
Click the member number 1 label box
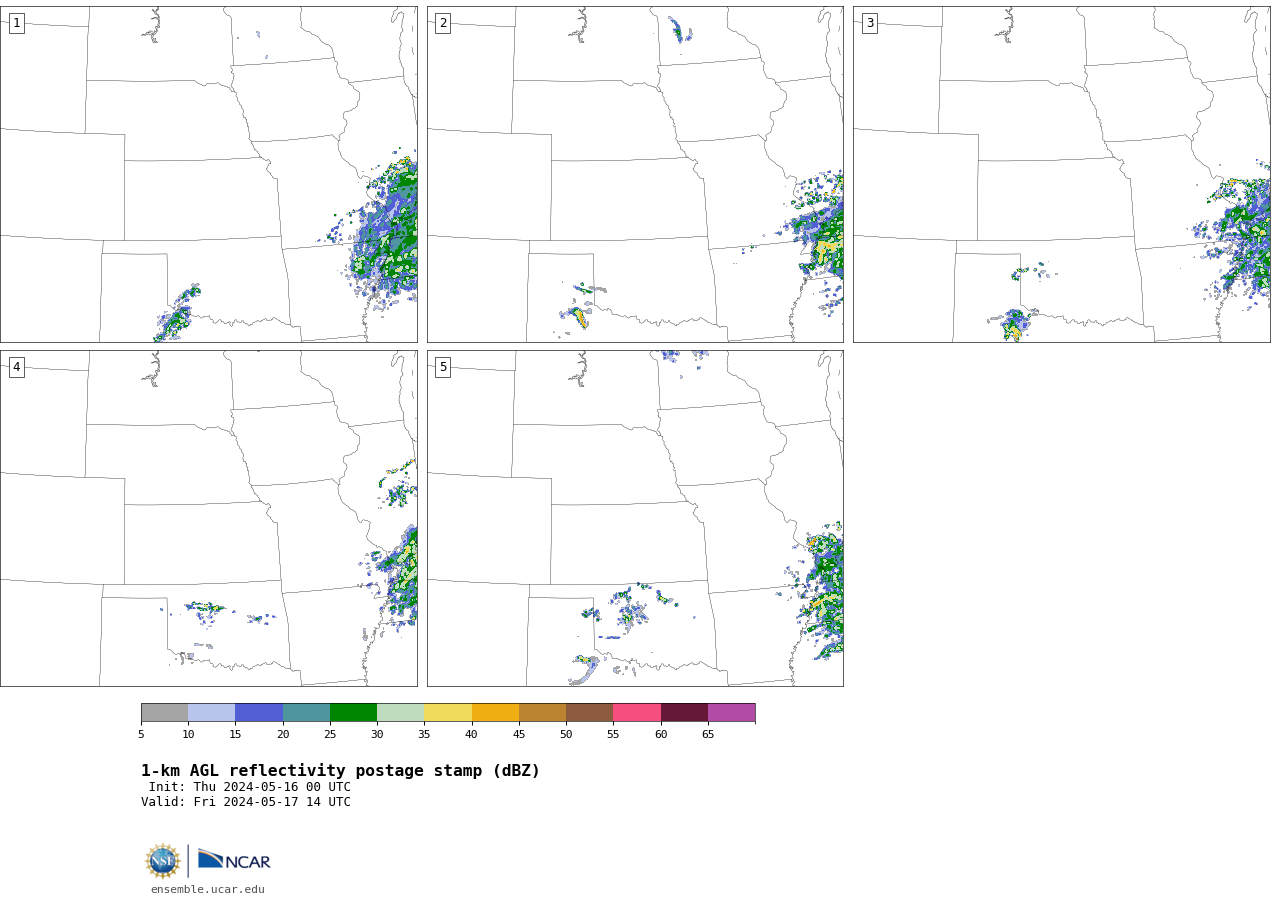coord(16,23)
